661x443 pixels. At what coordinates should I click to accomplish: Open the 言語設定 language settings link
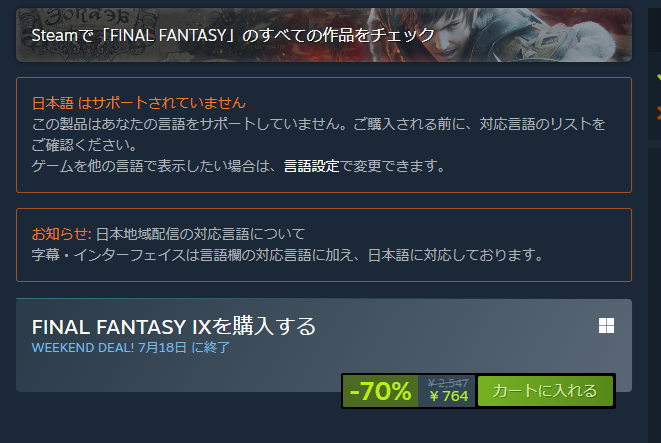click(x=311, y=166)
